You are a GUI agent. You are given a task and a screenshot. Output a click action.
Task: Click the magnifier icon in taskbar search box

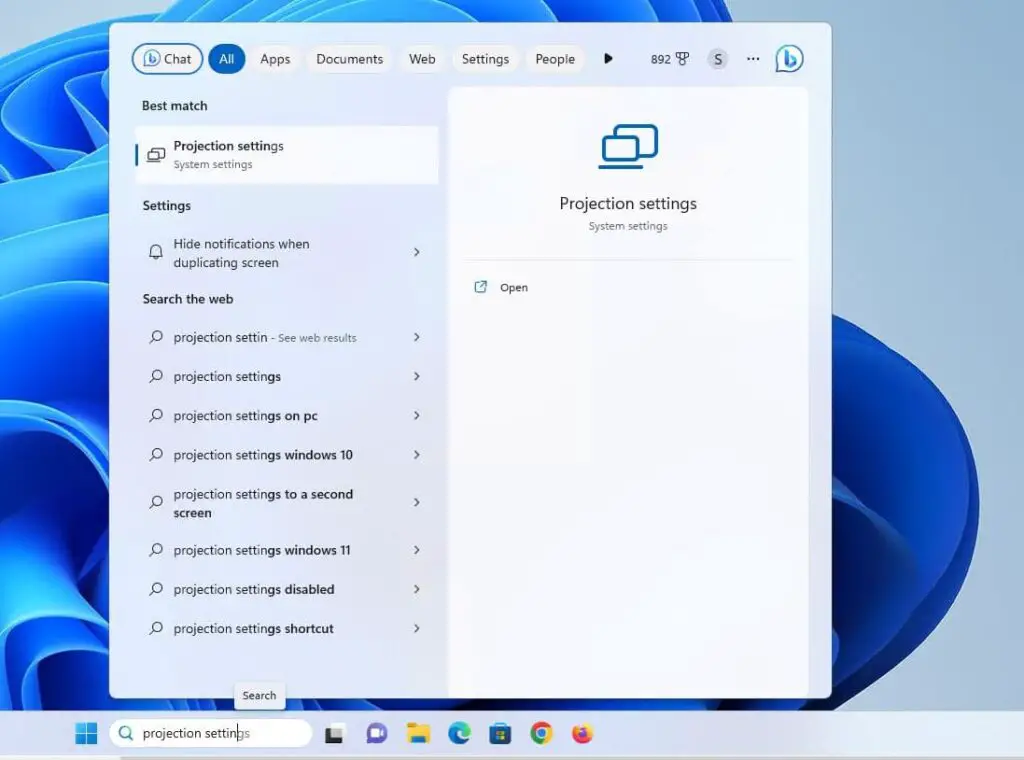tap(125, 733)
